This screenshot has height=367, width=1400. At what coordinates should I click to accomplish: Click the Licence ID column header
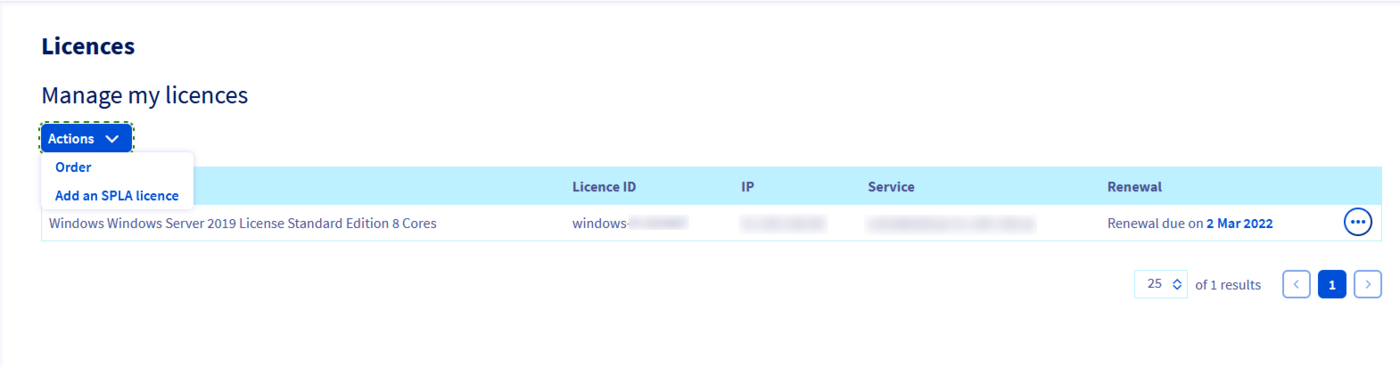tap(604, 187)
